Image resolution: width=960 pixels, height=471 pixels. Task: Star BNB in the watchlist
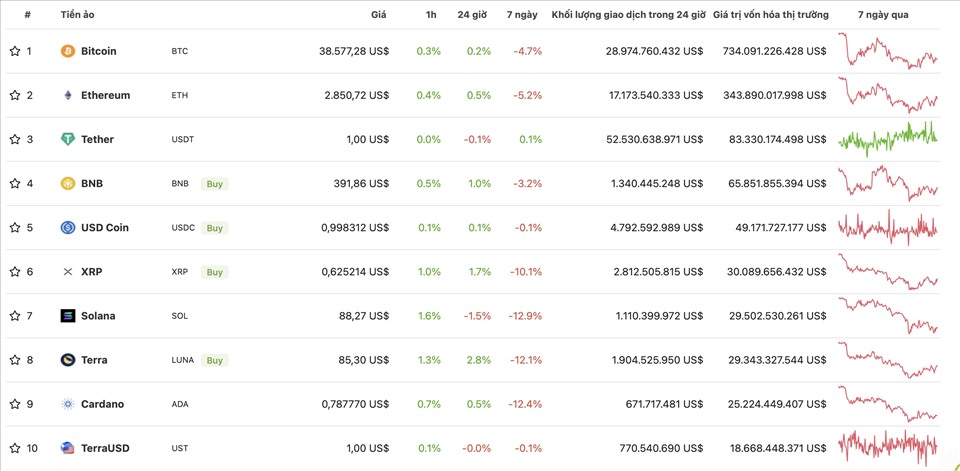[x=15, y=184]
